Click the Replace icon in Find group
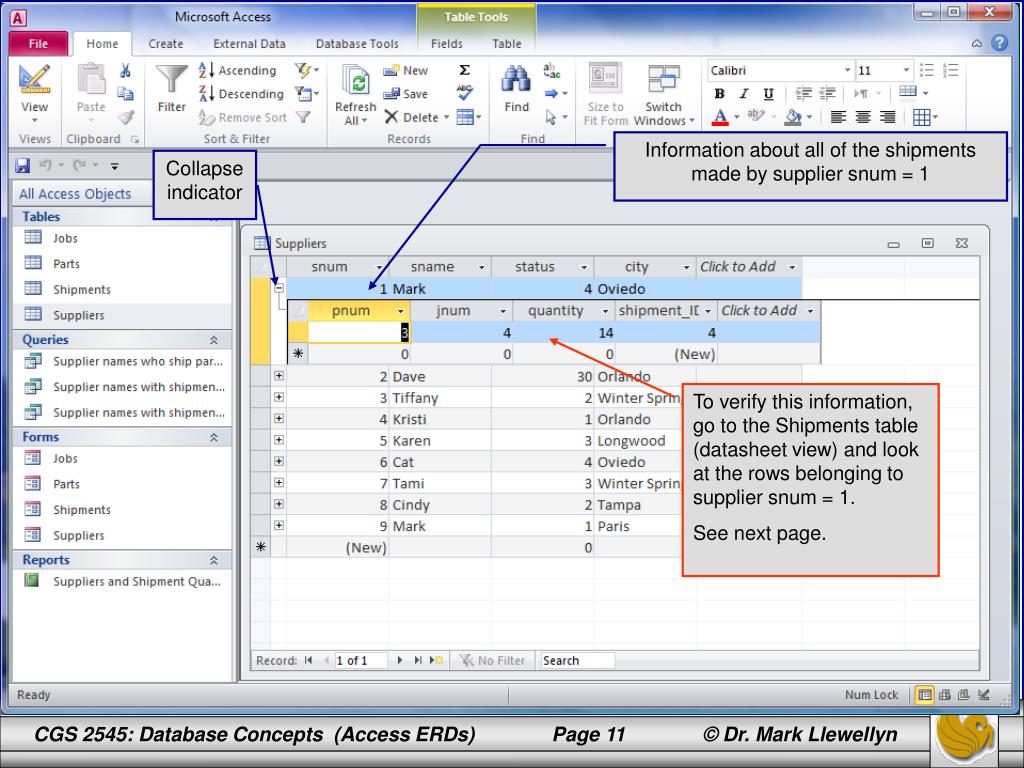The image size is (1024, 768). coord(551,71)
